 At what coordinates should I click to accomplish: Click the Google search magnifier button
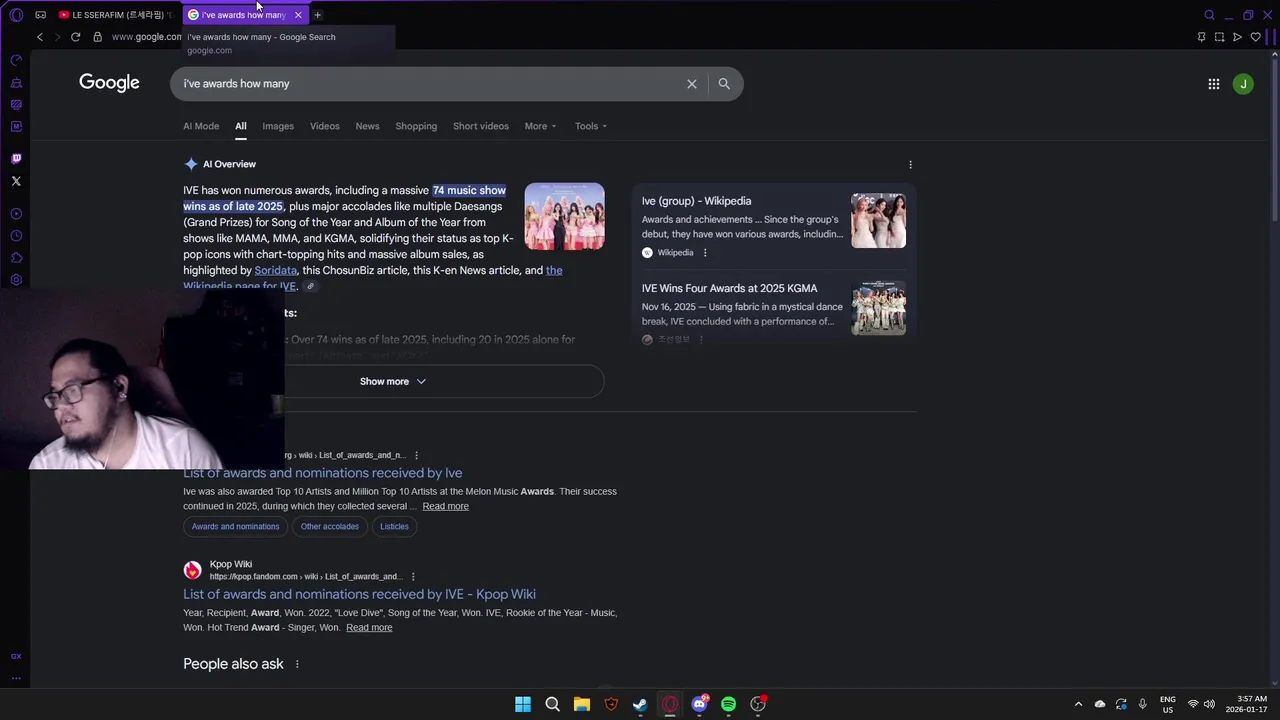click(724, 84)
